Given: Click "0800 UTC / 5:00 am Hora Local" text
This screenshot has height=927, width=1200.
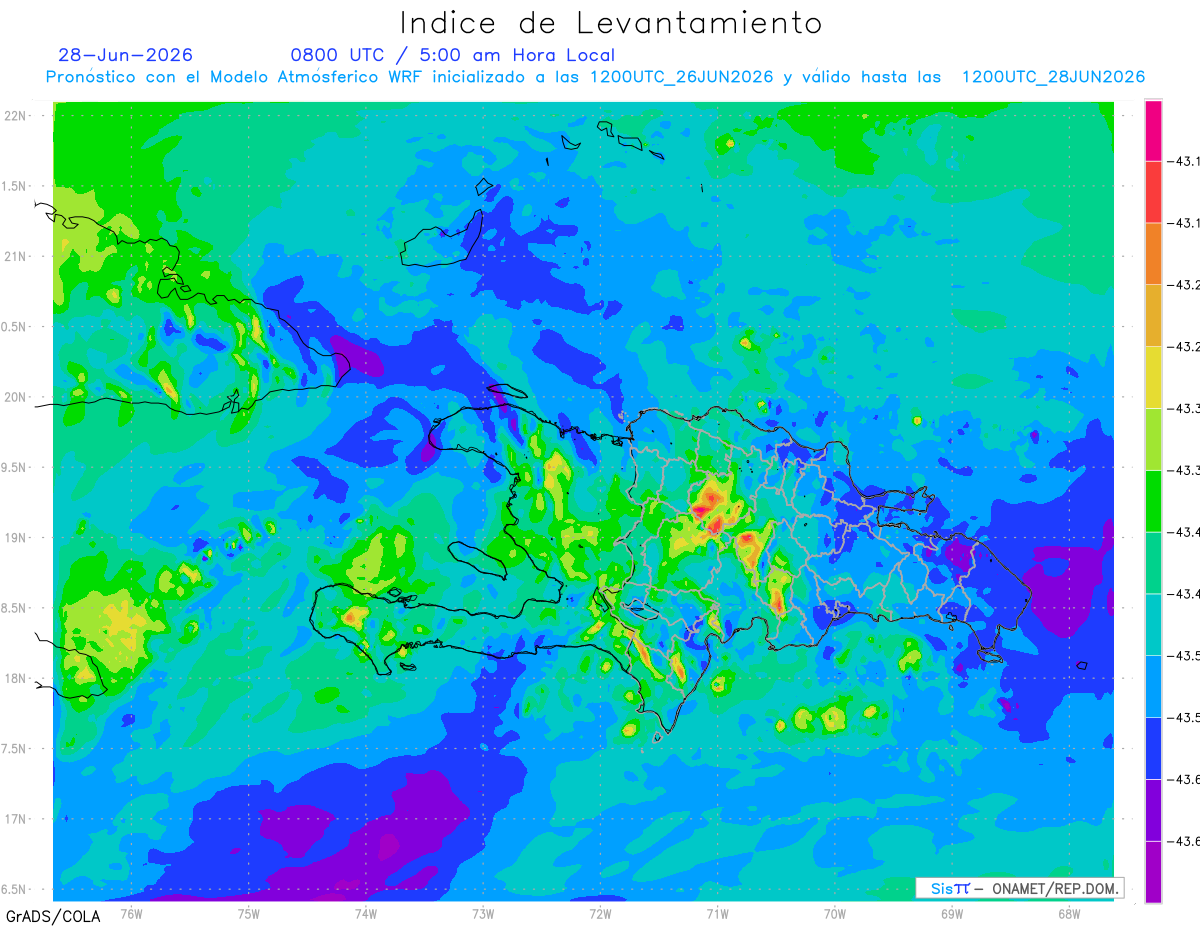Looking at the screenshot, I should (452, 55).
